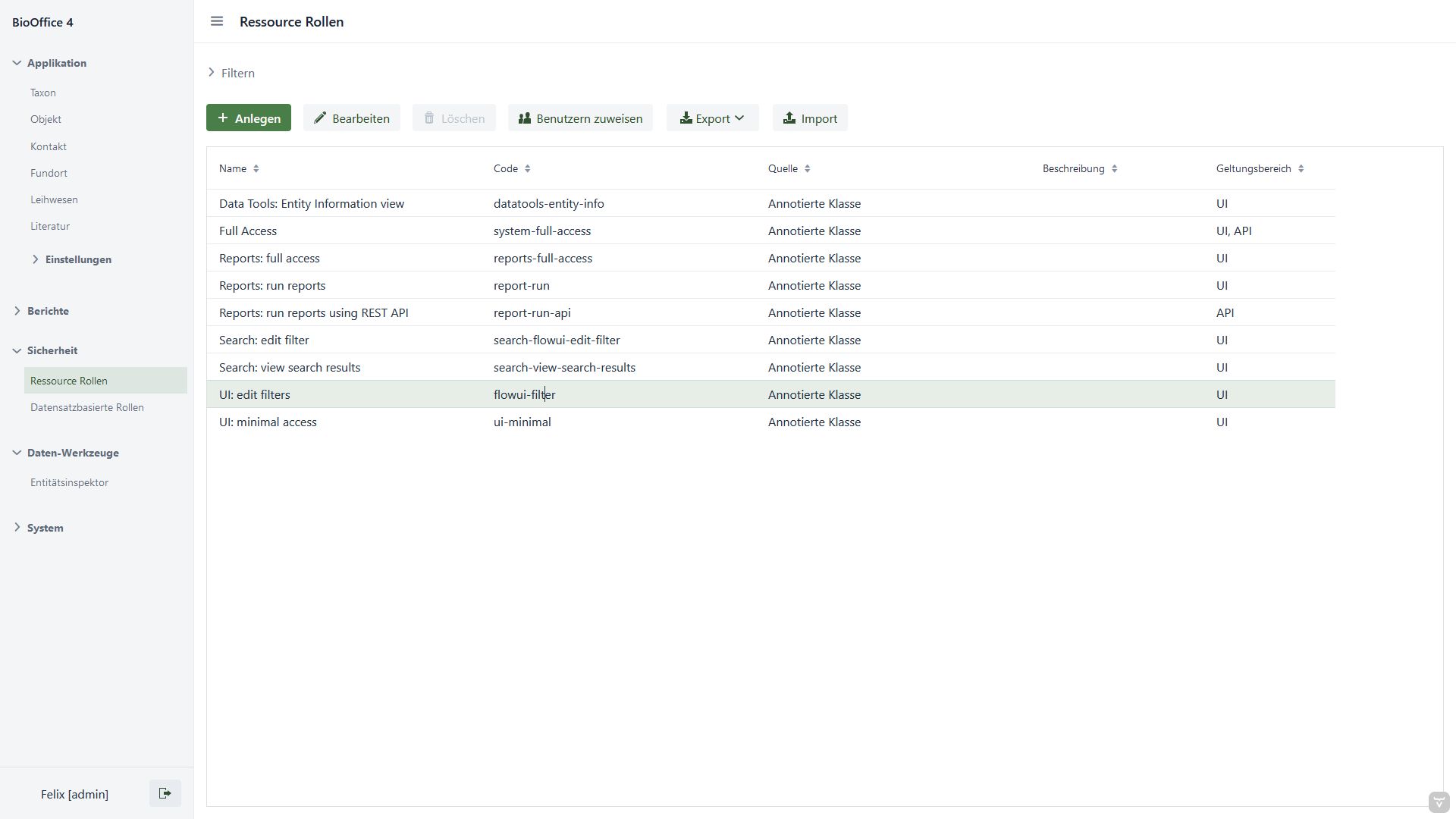Click Benutzern zuweisen button

pos(580,118)
